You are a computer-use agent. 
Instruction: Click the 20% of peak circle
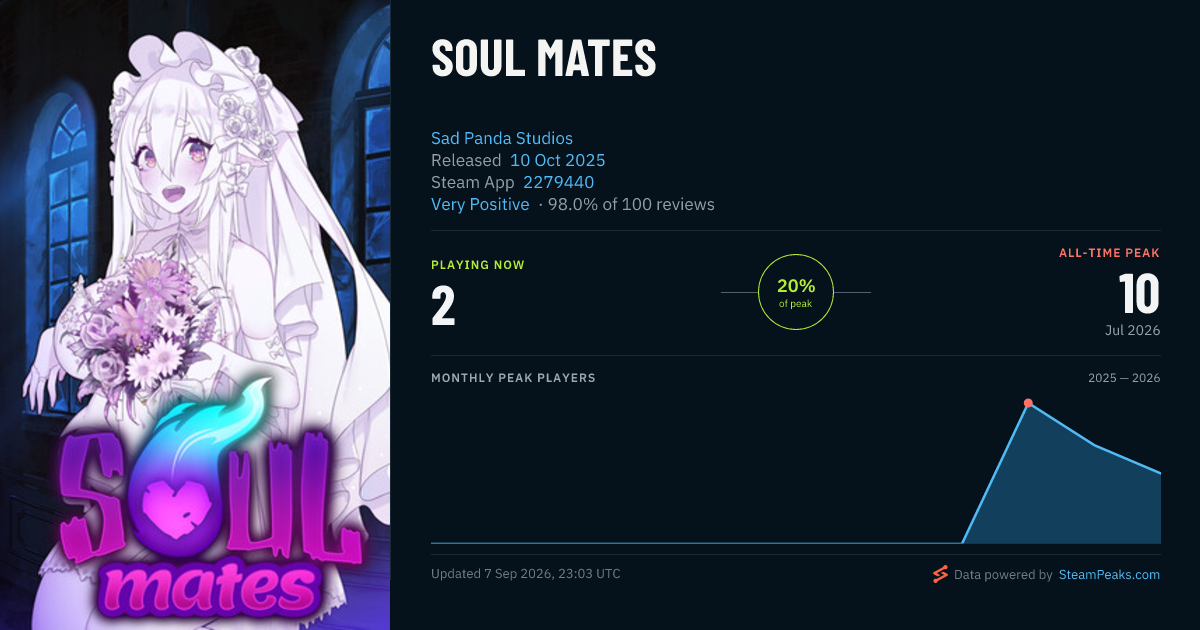coord(796,292)
